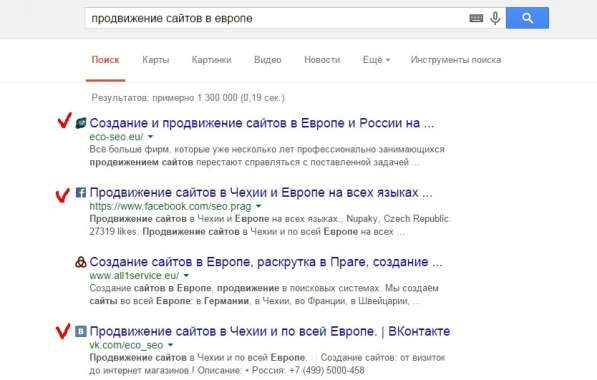Click snippet line with Россия: +7 (499) 5000-458
Viewport: 597px width, 380px height.
click(227, 370)
